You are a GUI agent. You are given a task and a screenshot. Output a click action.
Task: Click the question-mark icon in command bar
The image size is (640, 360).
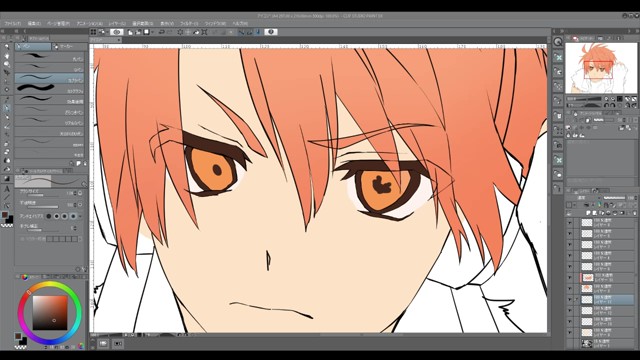pyautogui.click(x=271, y=32)
